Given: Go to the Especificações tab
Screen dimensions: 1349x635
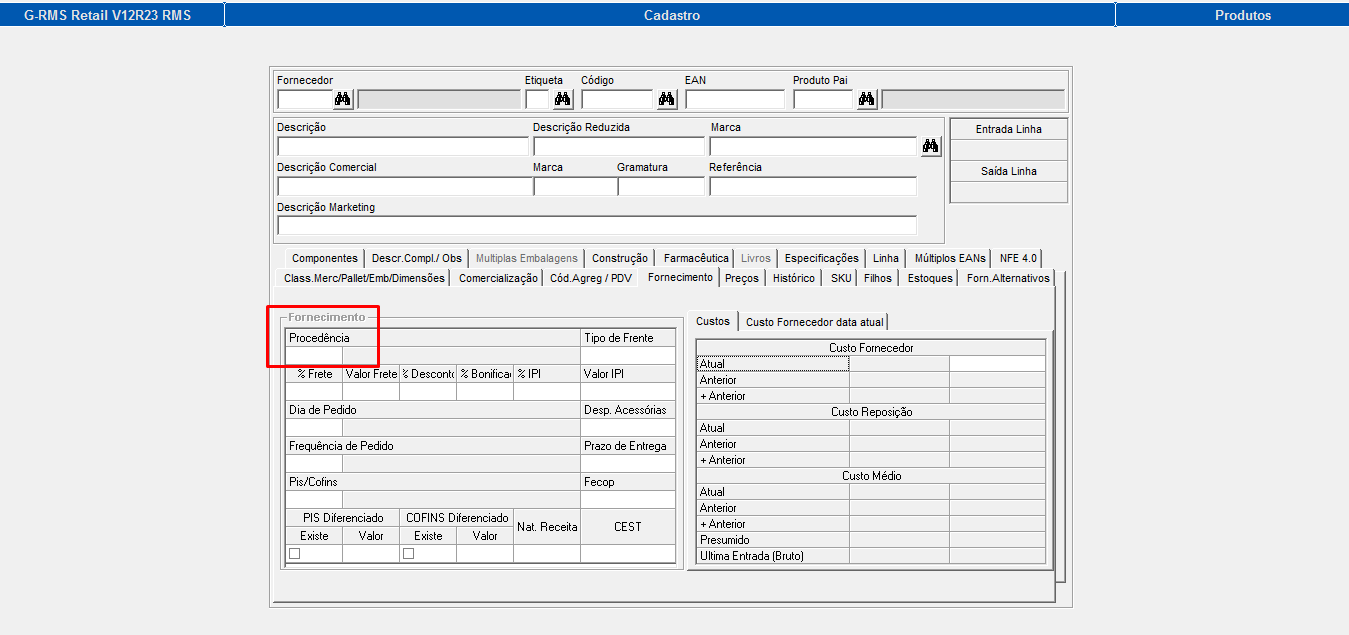Looking at the screenshot, I should click(x=821, y=258).
